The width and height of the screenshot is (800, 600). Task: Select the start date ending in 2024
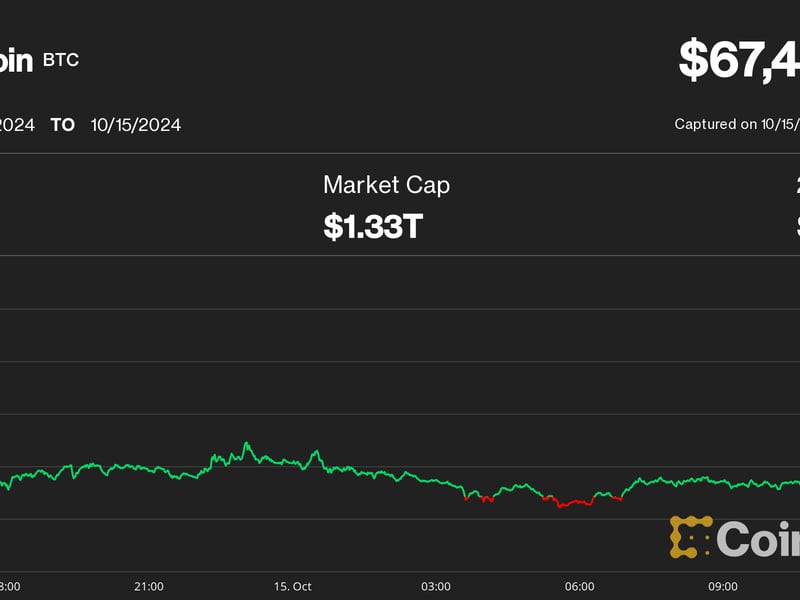(17, 125)
